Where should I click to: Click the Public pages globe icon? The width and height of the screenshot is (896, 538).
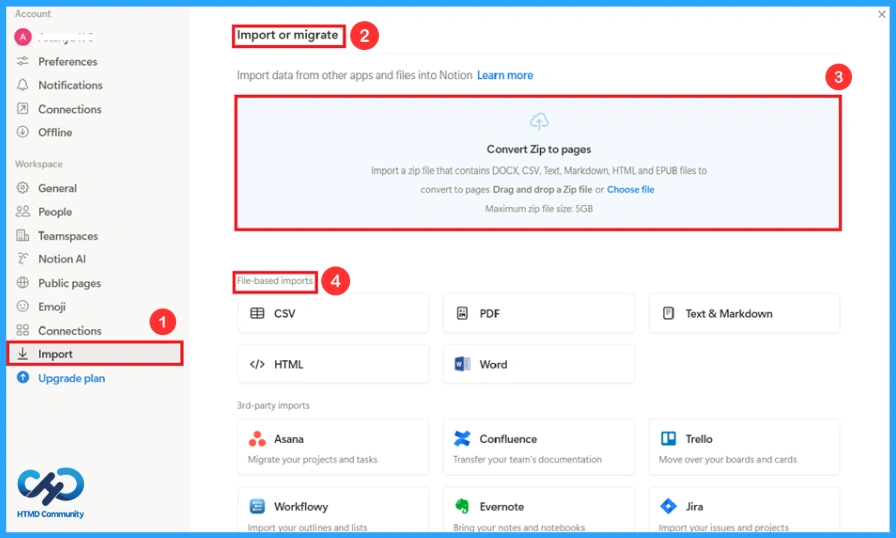pyautogui.click(x=22, y=283)
